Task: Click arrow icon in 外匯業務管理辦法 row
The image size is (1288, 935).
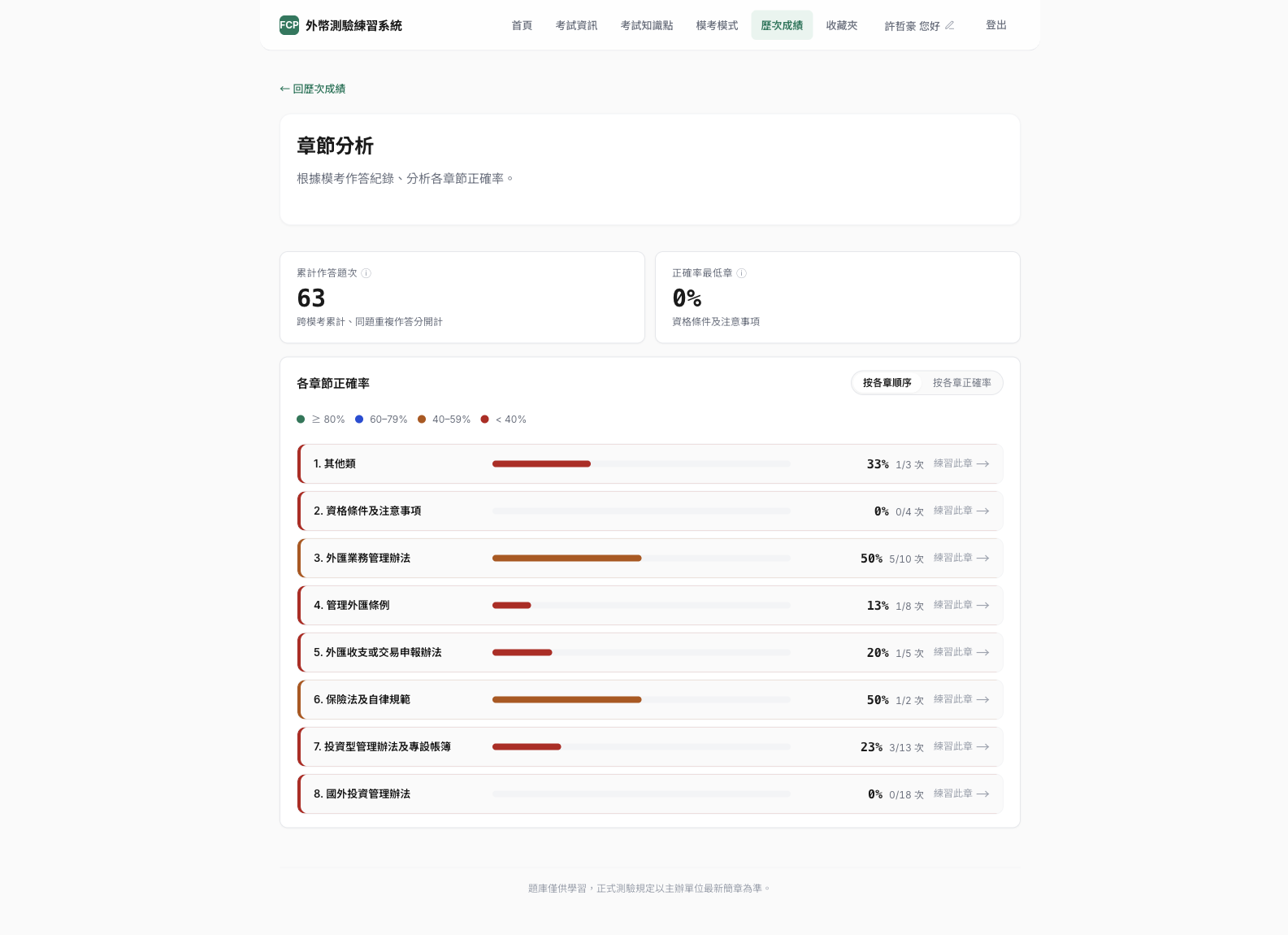Action: coord(983,559)
